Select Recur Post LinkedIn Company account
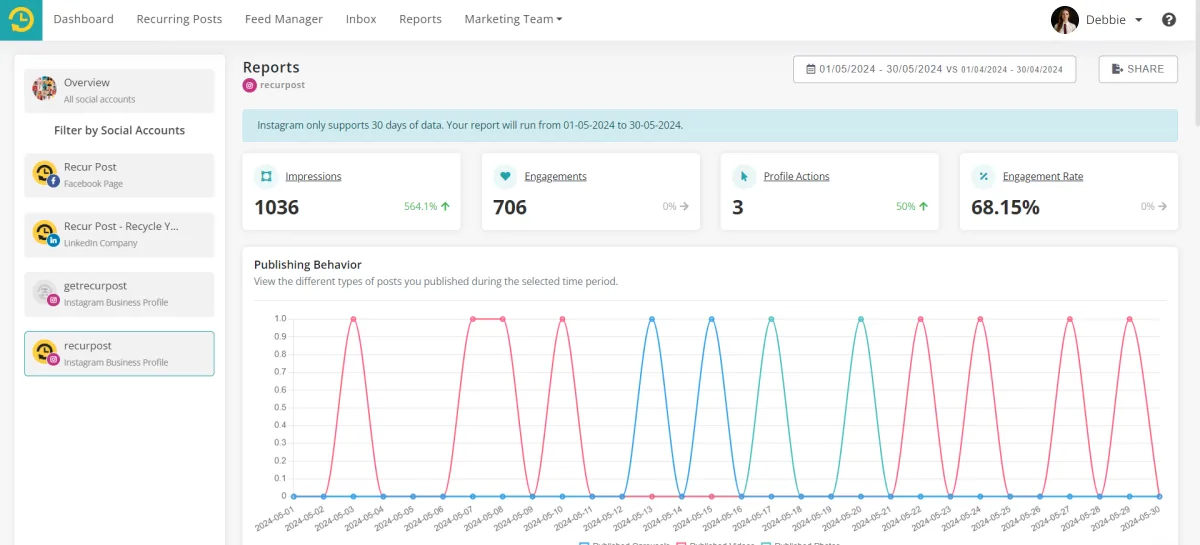 pos(119,234)
